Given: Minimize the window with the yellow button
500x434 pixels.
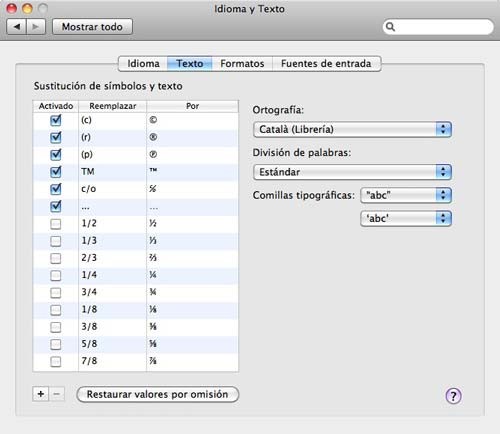Looking at the screenshot, I should (27, 8).
